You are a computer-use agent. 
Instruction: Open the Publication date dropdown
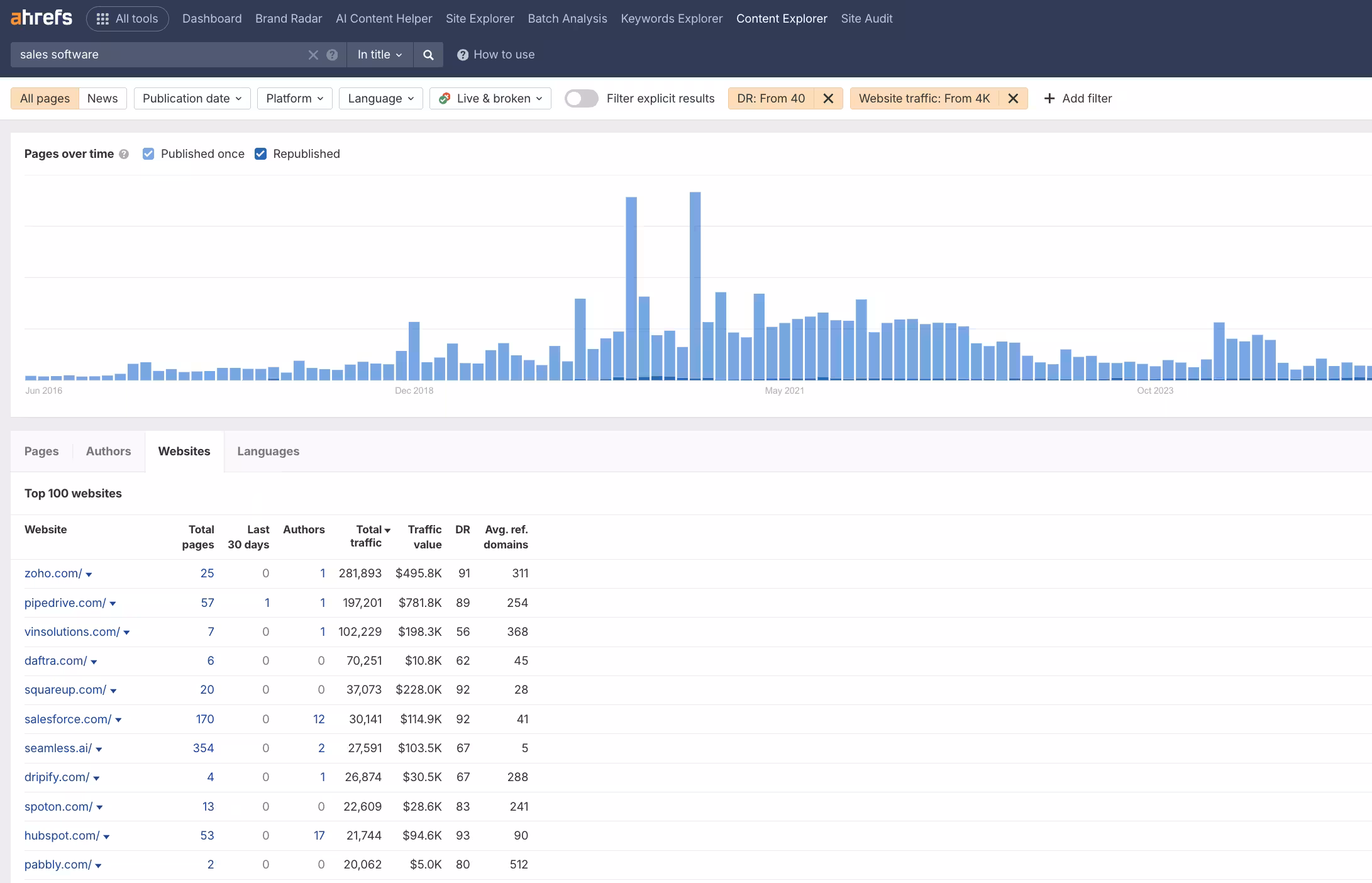click(192, 98)
